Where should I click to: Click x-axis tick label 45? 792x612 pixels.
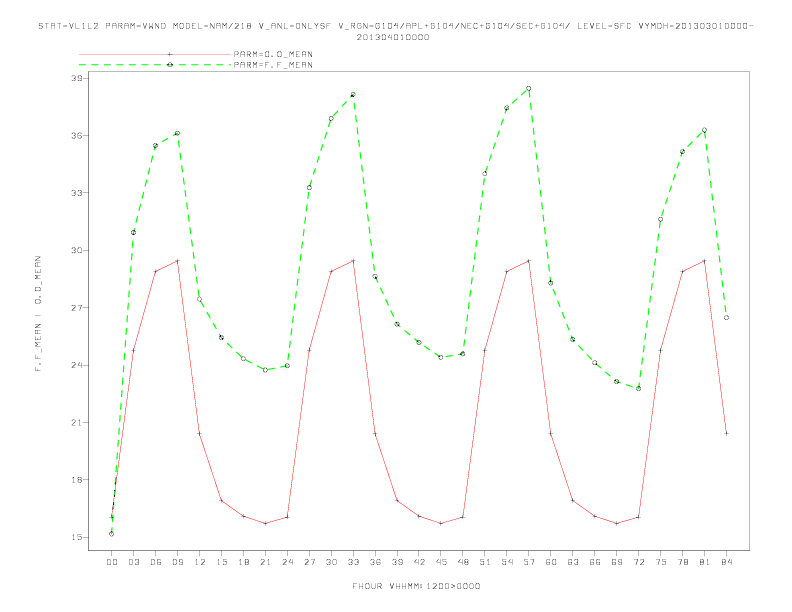[x=441, y=562]
